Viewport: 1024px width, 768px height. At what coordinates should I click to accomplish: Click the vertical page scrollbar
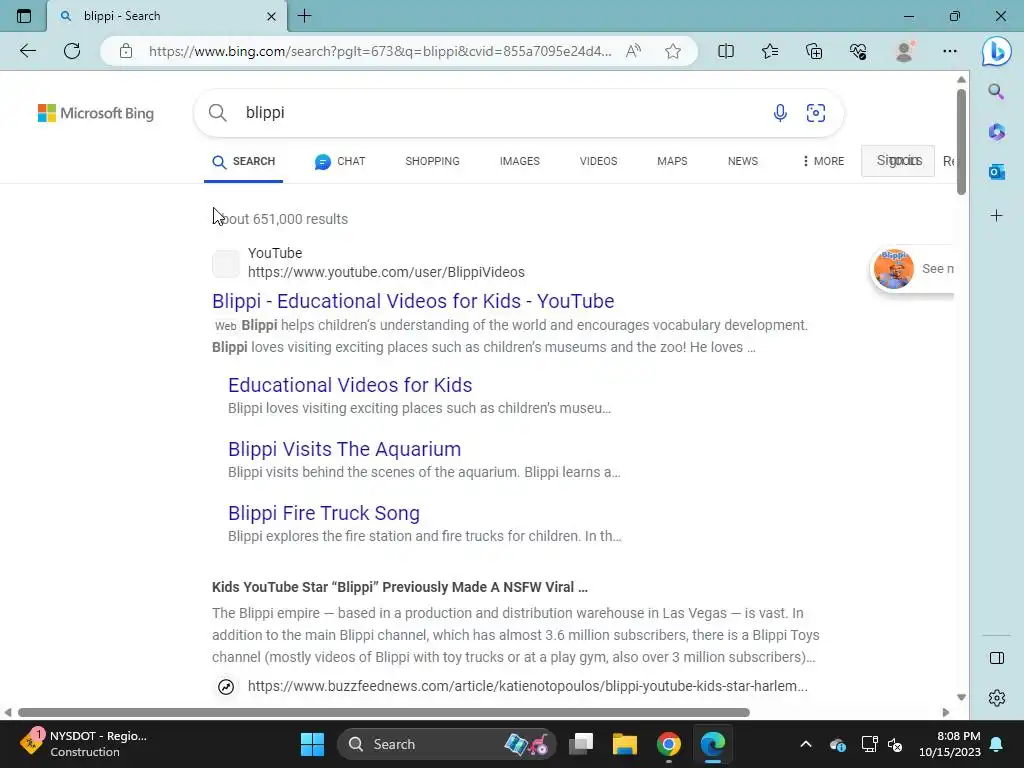[x=961, y=141]
